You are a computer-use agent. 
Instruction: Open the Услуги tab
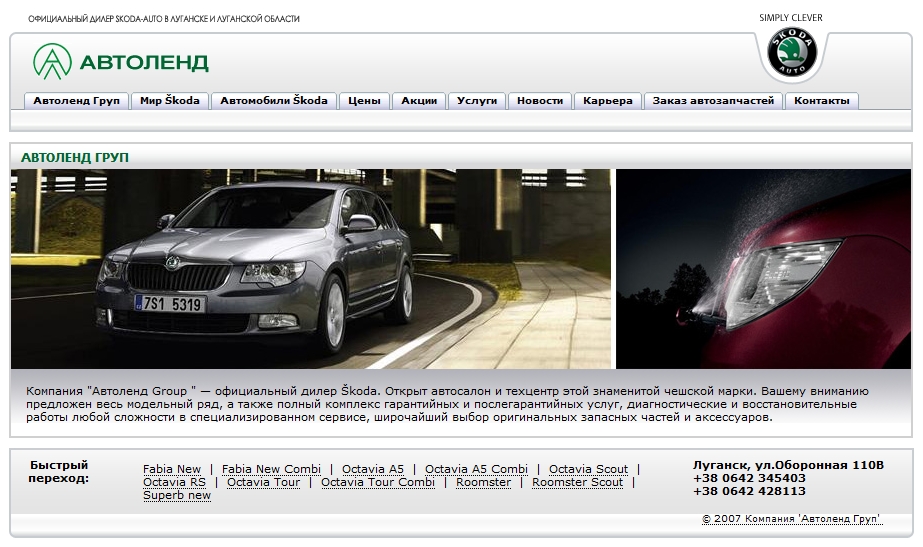[x=477, y=101]
